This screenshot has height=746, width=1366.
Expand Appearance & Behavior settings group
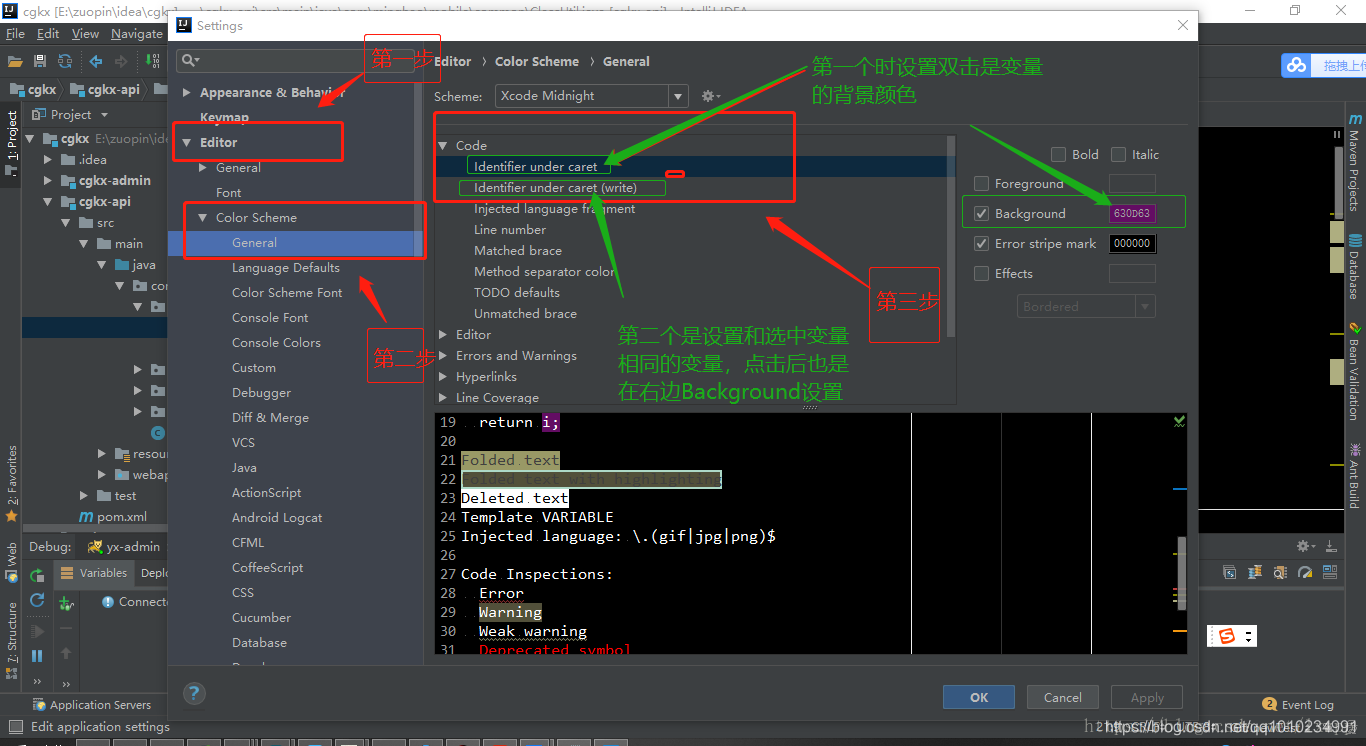[x=187, y=92]
